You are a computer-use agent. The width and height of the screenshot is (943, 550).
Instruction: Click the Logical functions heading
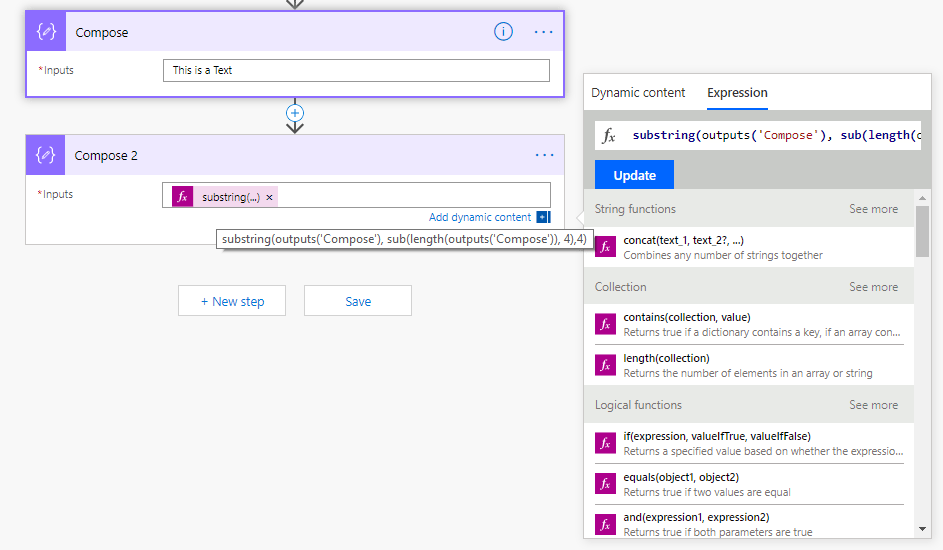point(638,405)
